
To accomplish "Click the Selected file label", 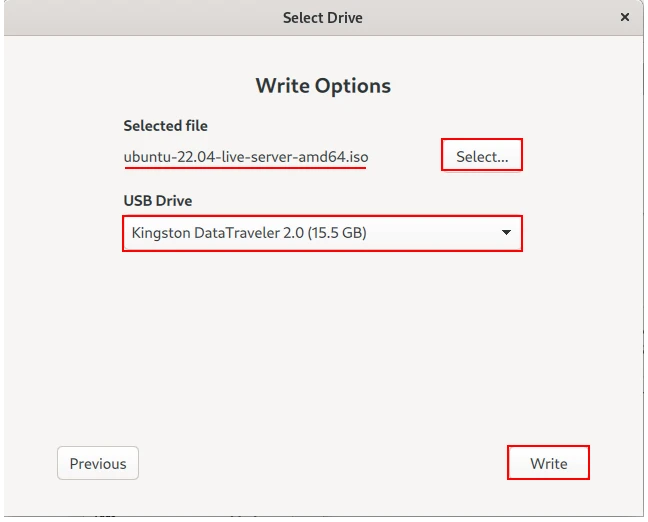I will [165, 126].
